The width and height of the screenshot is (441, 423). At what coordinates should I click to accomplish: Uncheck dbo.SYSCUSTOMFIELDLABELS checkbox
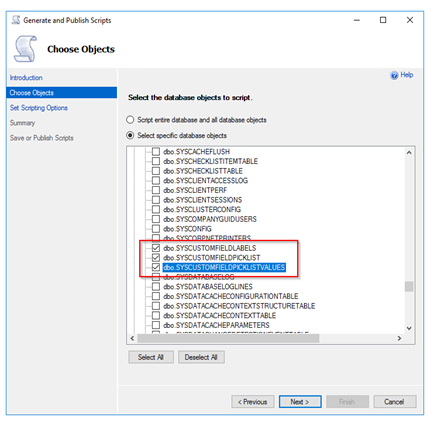[x=156, y=248]
